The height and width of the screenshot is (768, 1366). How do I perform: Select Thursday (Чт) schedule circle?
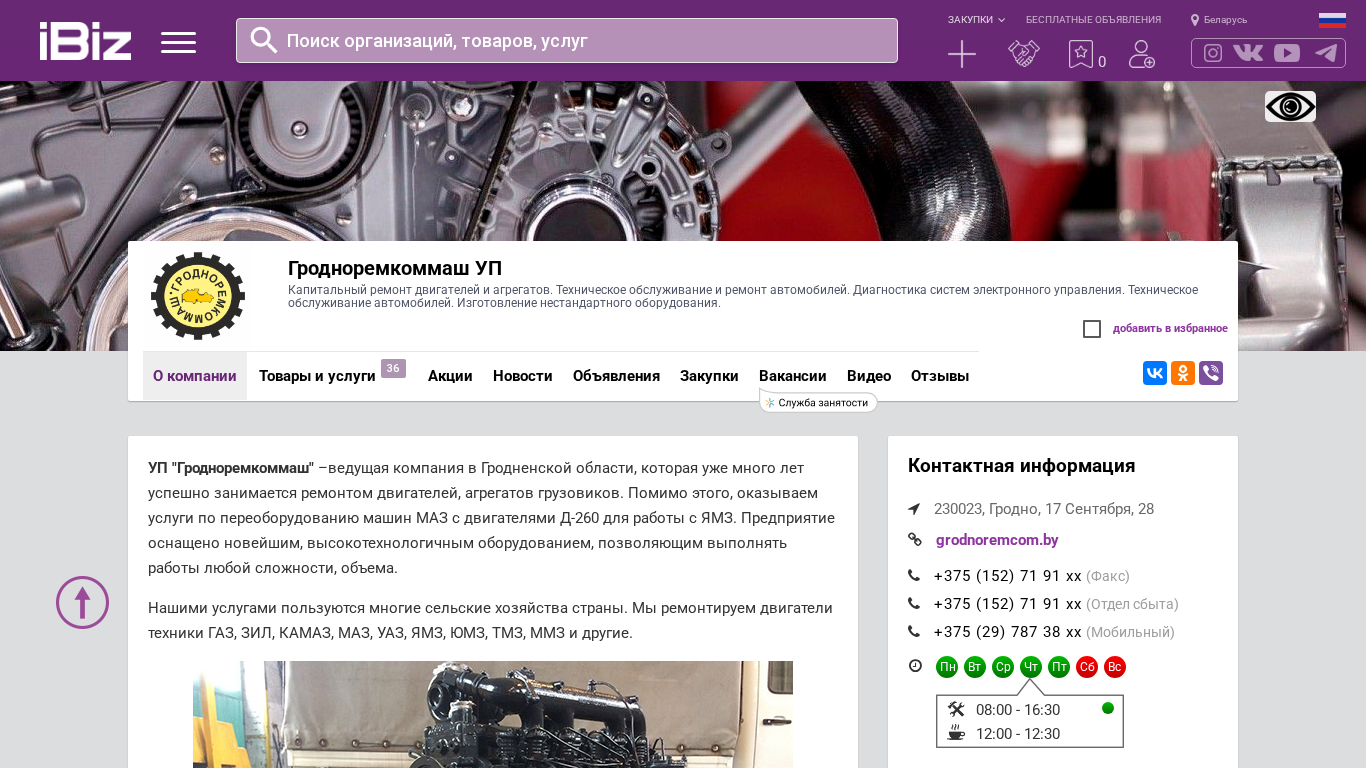point(1031,667)
